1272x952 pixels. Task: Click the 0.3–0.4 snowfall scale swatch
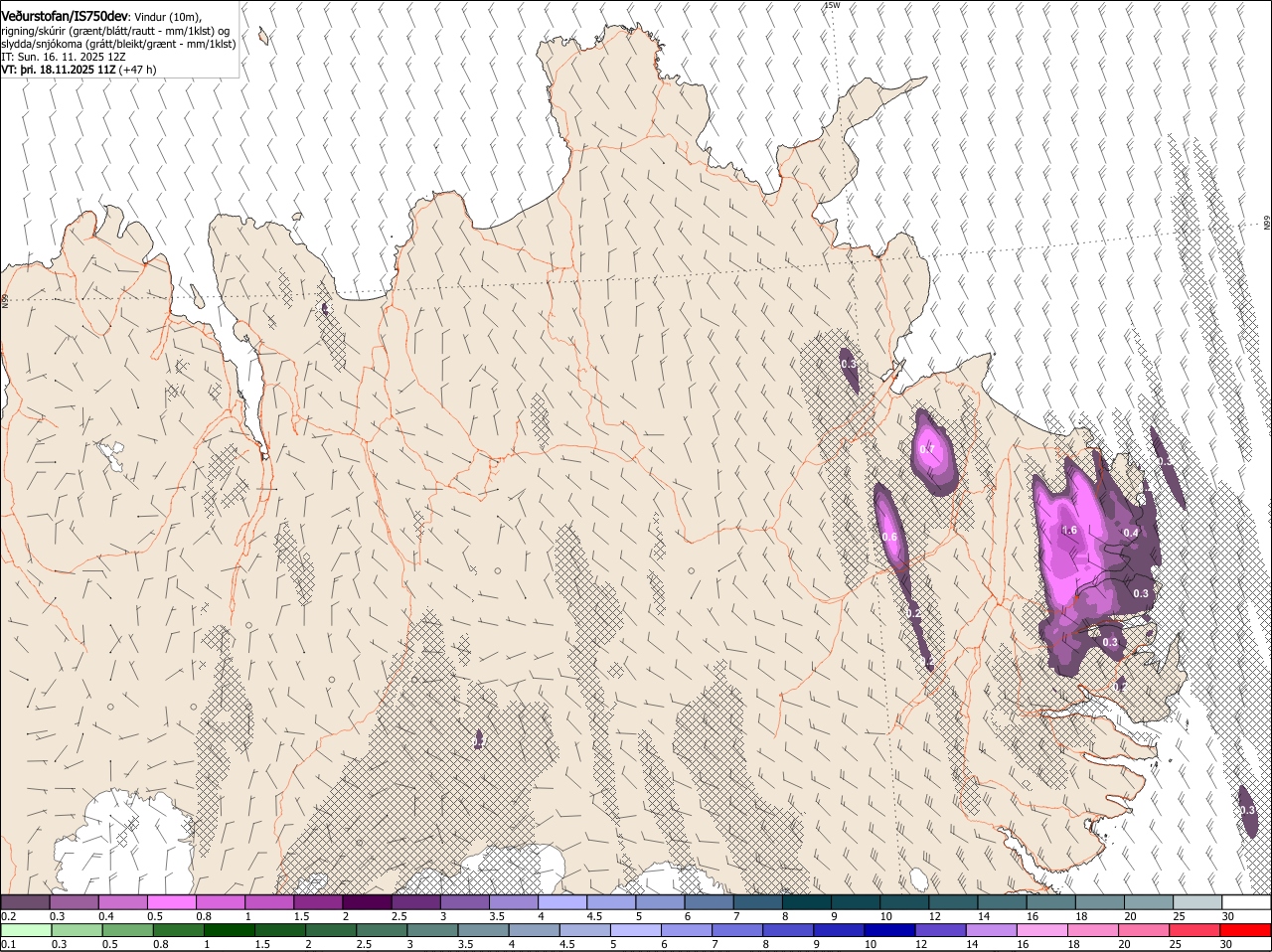pyautogui.click(x=74, y=902)
